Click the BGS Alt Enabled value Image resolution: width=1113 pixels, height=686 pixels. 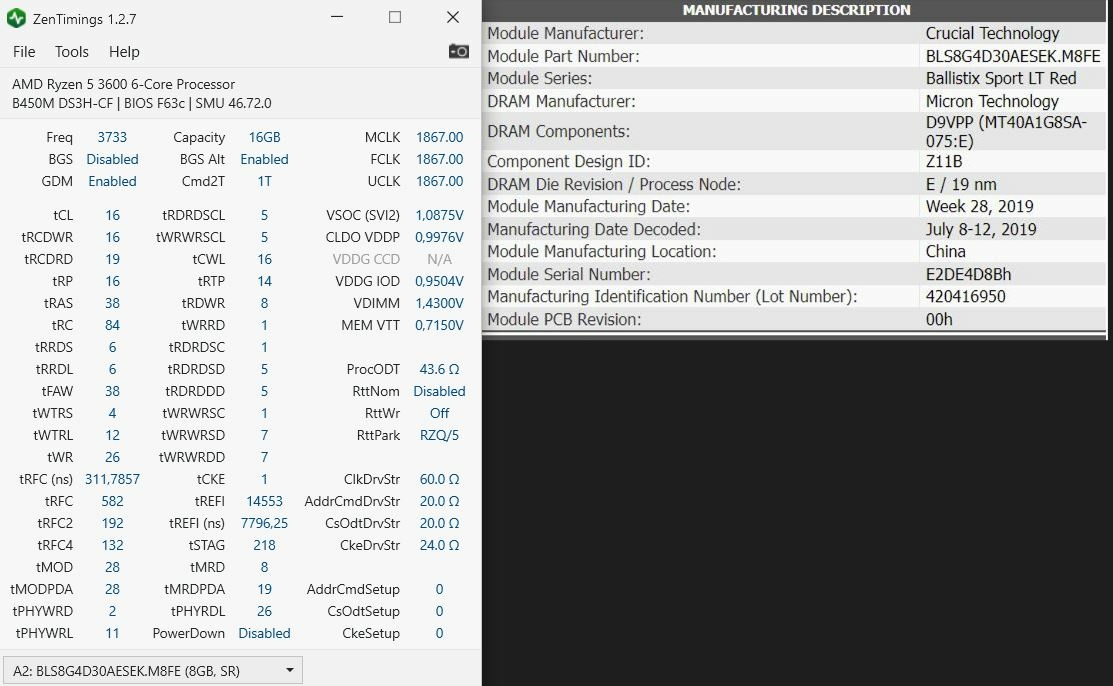[x=264, y=159]
